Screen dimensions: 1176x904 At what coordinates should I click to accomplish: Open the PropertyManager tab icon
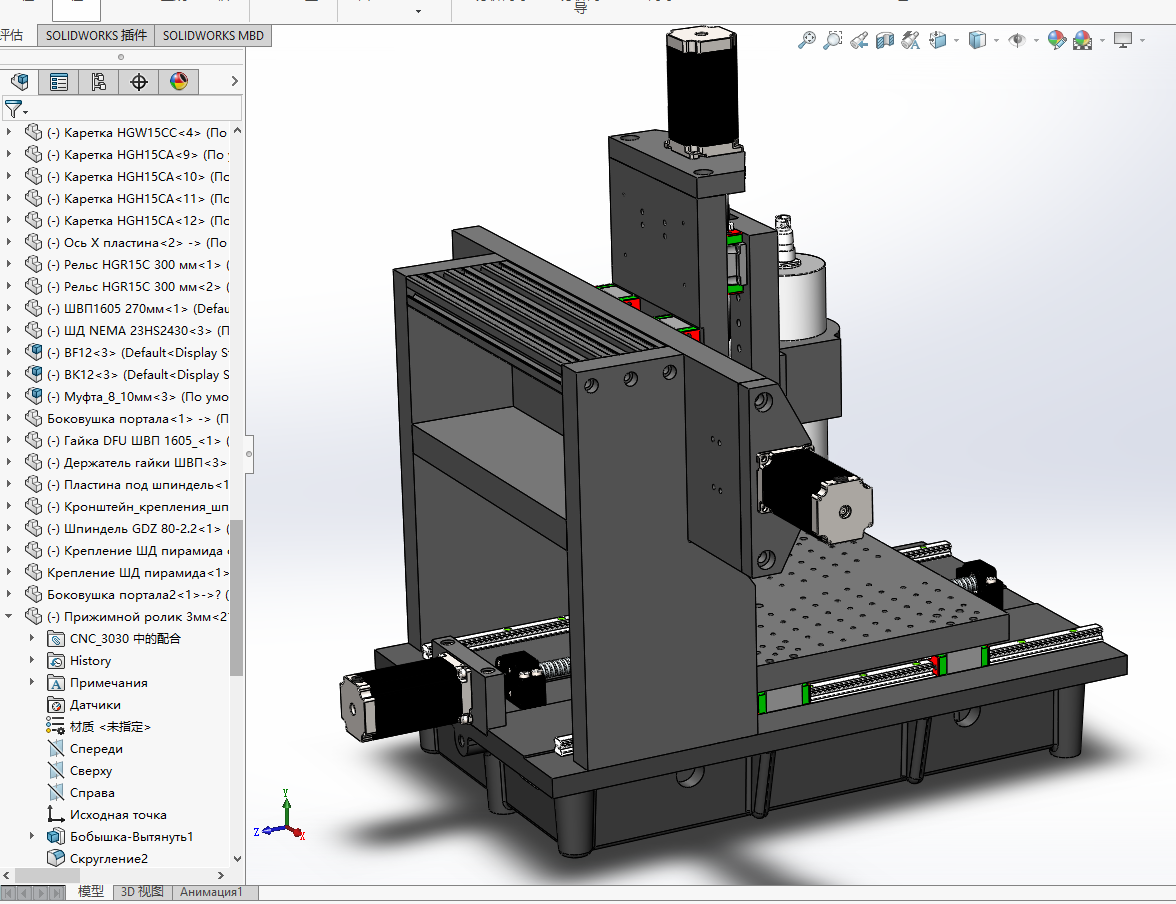(x=59, y=82)
